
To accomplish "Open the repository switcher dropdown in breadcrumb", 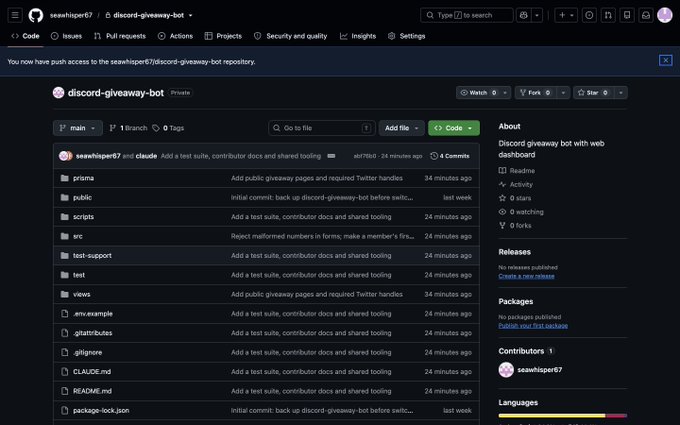I will (190, 15).
